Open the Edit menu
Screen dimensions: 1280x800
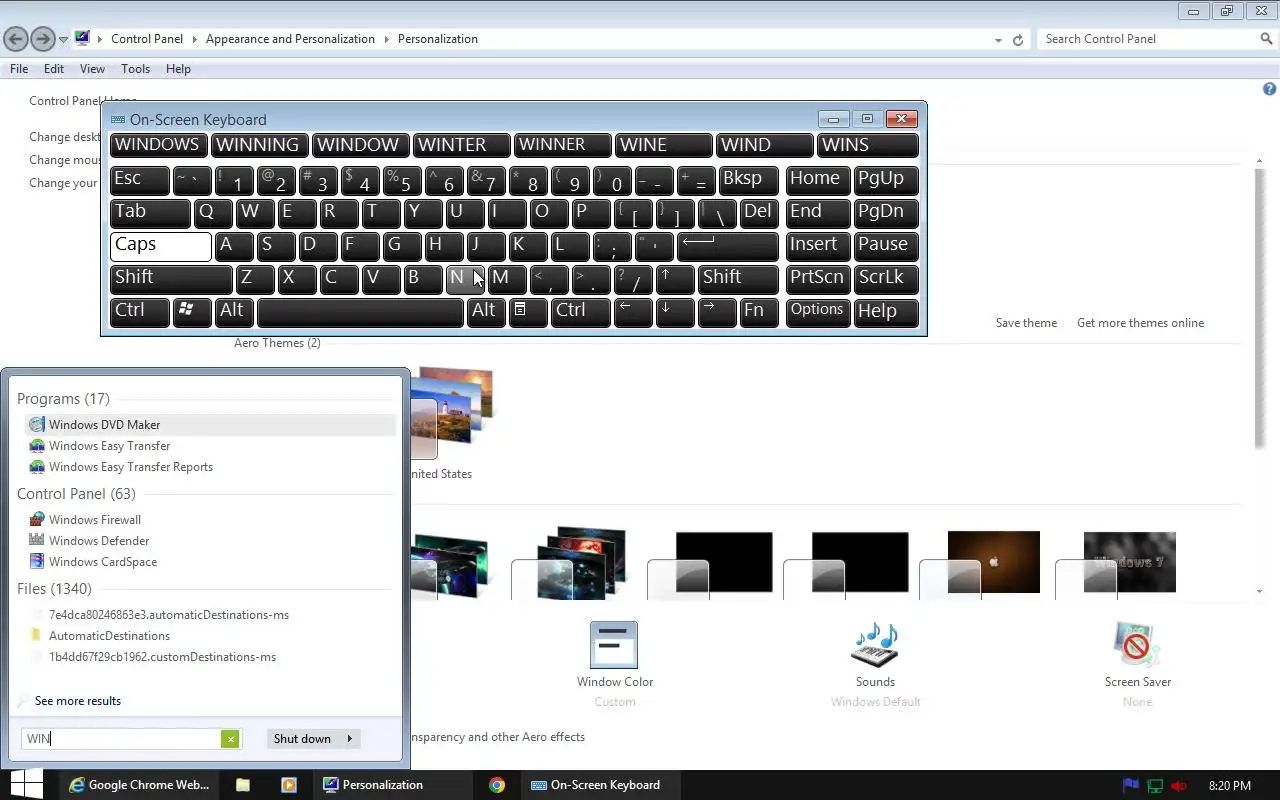click(54, 69)
